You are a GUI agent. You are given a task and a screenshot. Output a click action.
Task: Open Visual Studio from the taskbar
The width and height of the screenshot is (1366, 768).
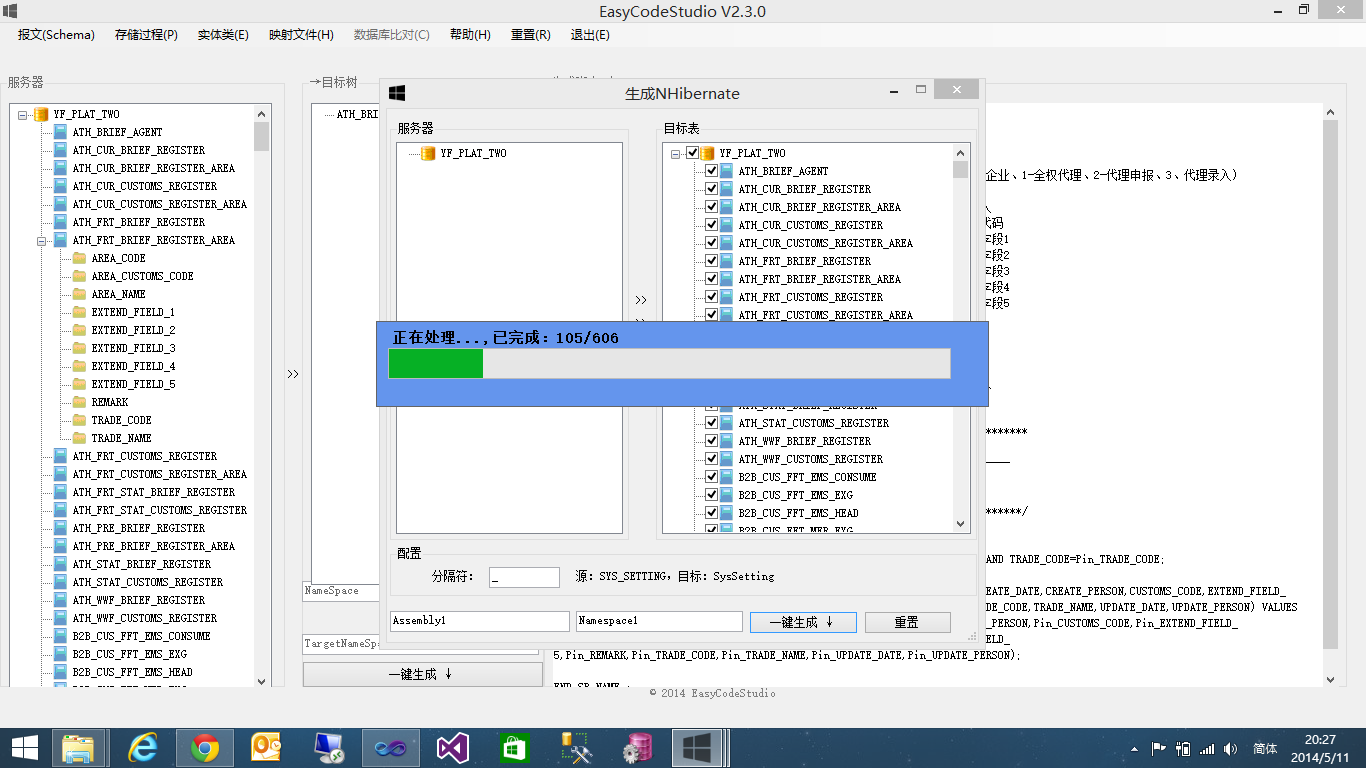pos(452,747)
